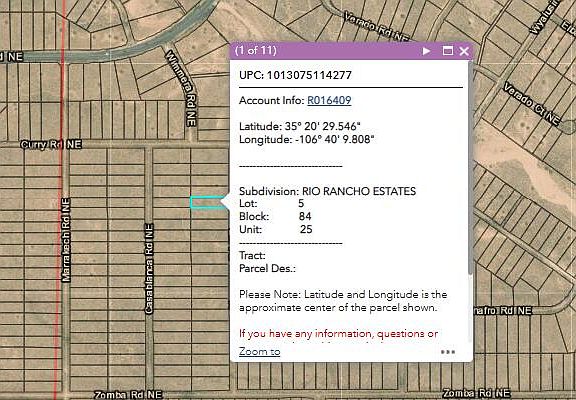Click the Marrakech Rd NE map label
The width and height of the screenshot is (576, 400).
[x=66, y=240]
